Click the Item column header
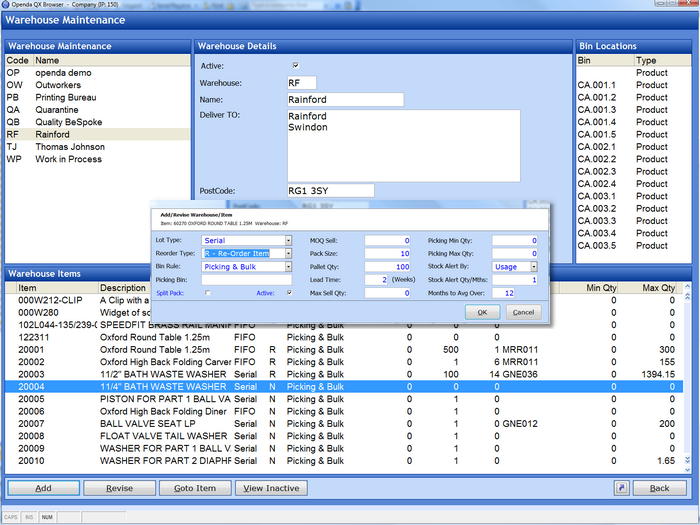Image resolution: width=700 pixels, height=525 pixels. (56, 288)
